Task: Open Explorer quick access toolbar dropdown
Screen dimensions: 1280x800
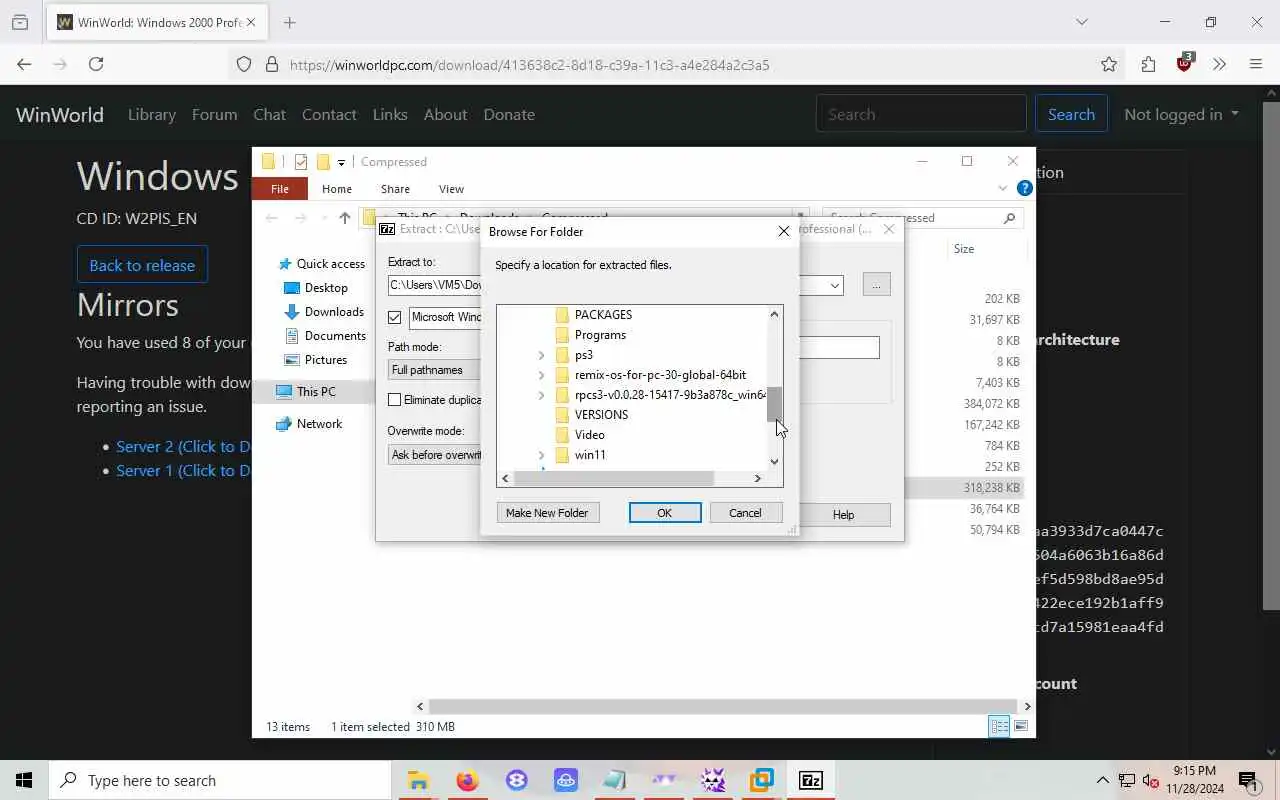Action: coord(341,162)
